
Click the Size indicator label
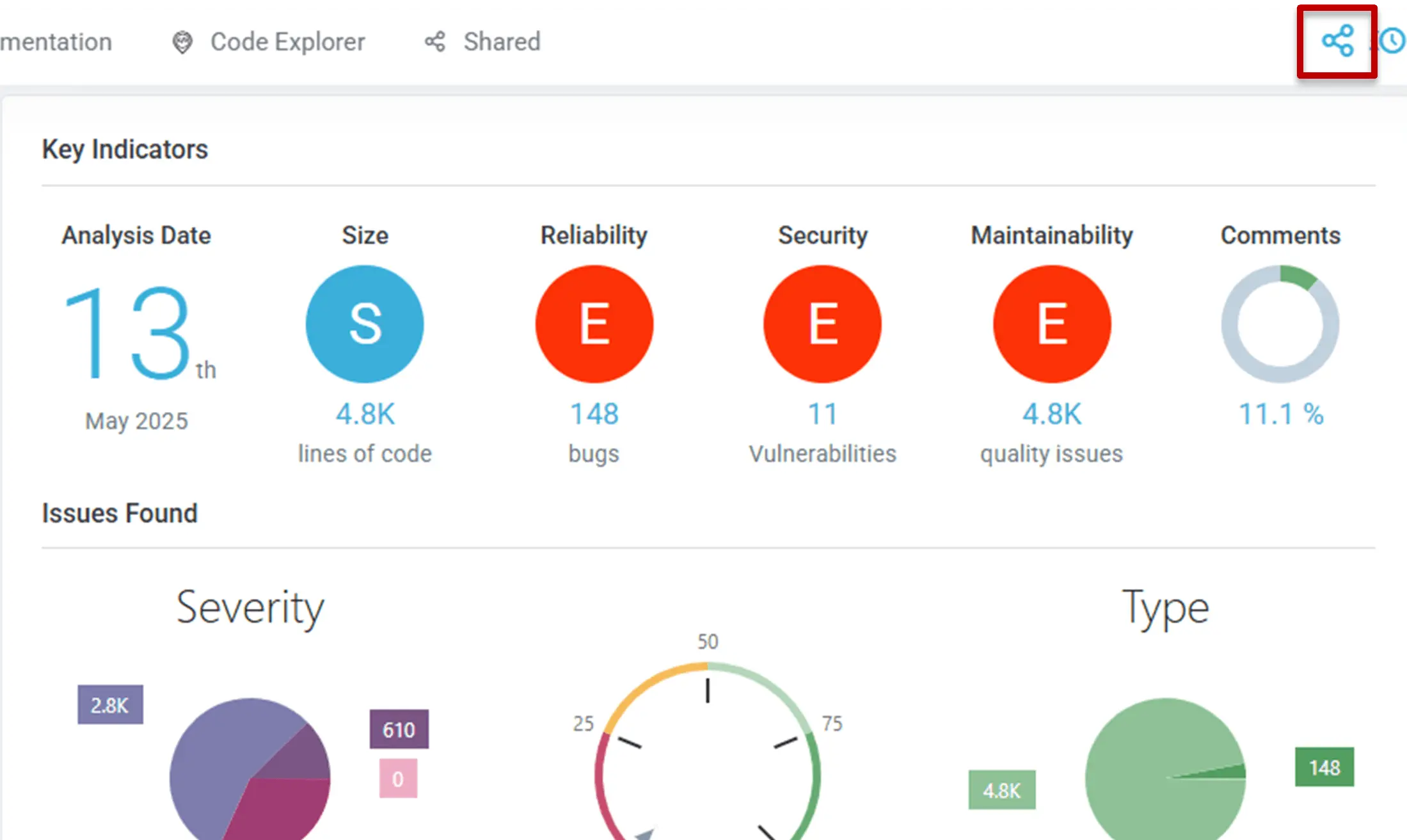click(x=365, y=235)
